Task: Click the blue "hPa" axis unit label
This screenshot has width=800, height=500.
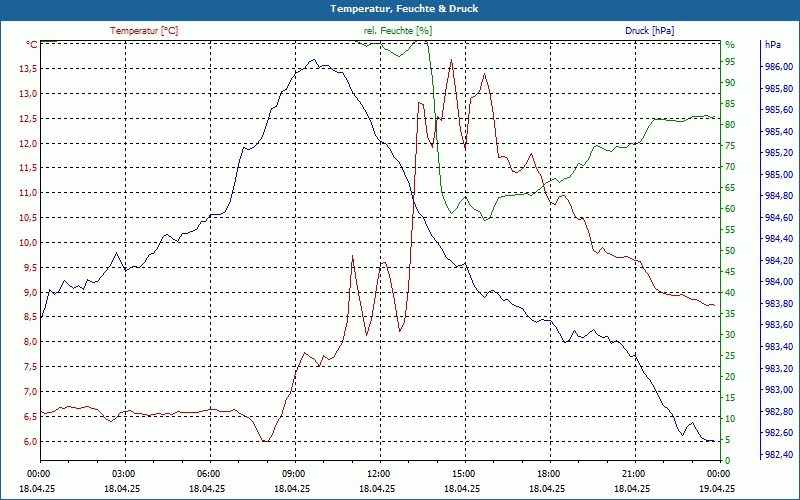Action: tap(772, 44)
